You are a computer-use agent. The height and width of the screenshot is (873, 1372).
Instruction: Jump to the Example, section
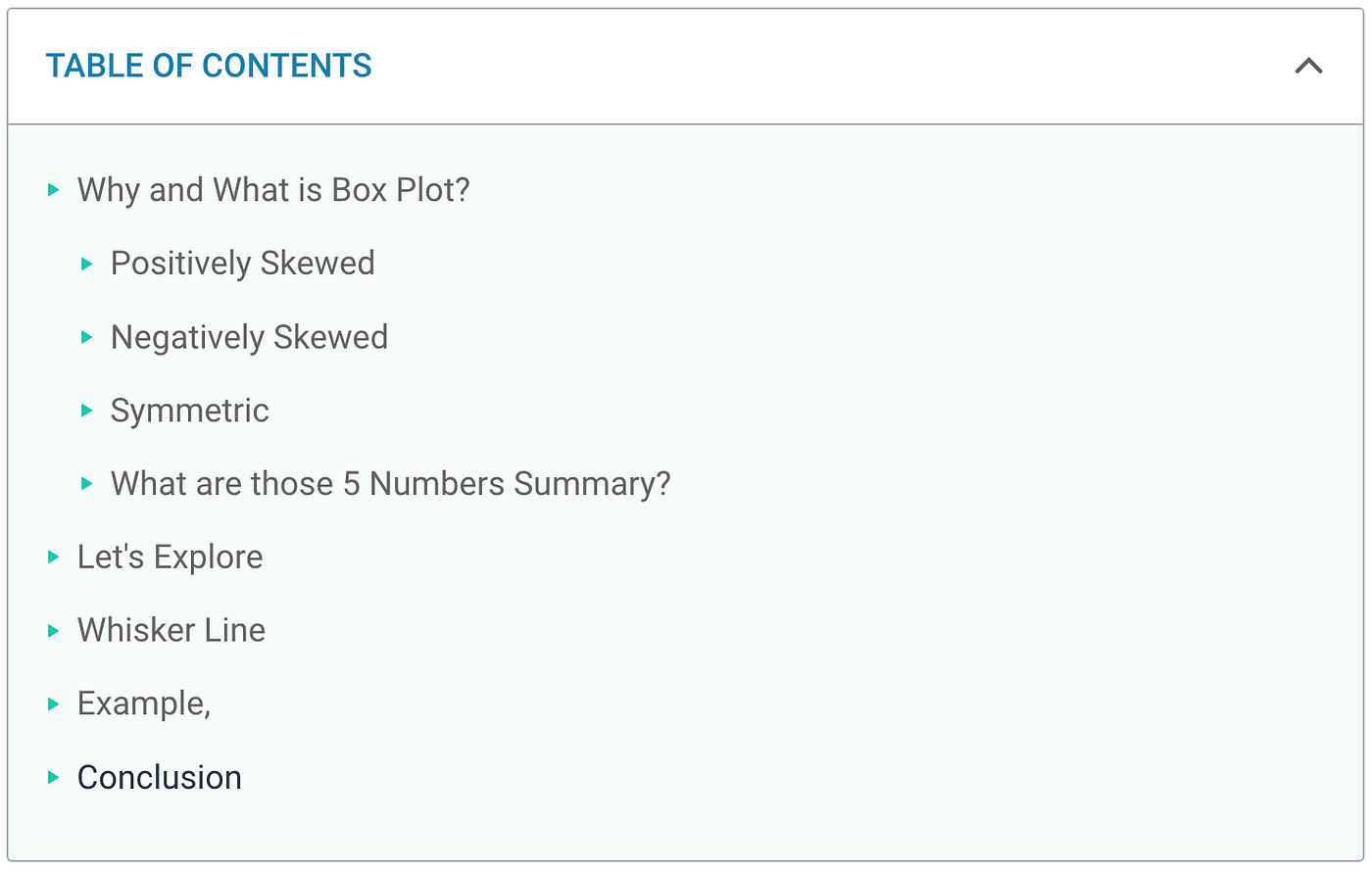[x=143, y=703]
